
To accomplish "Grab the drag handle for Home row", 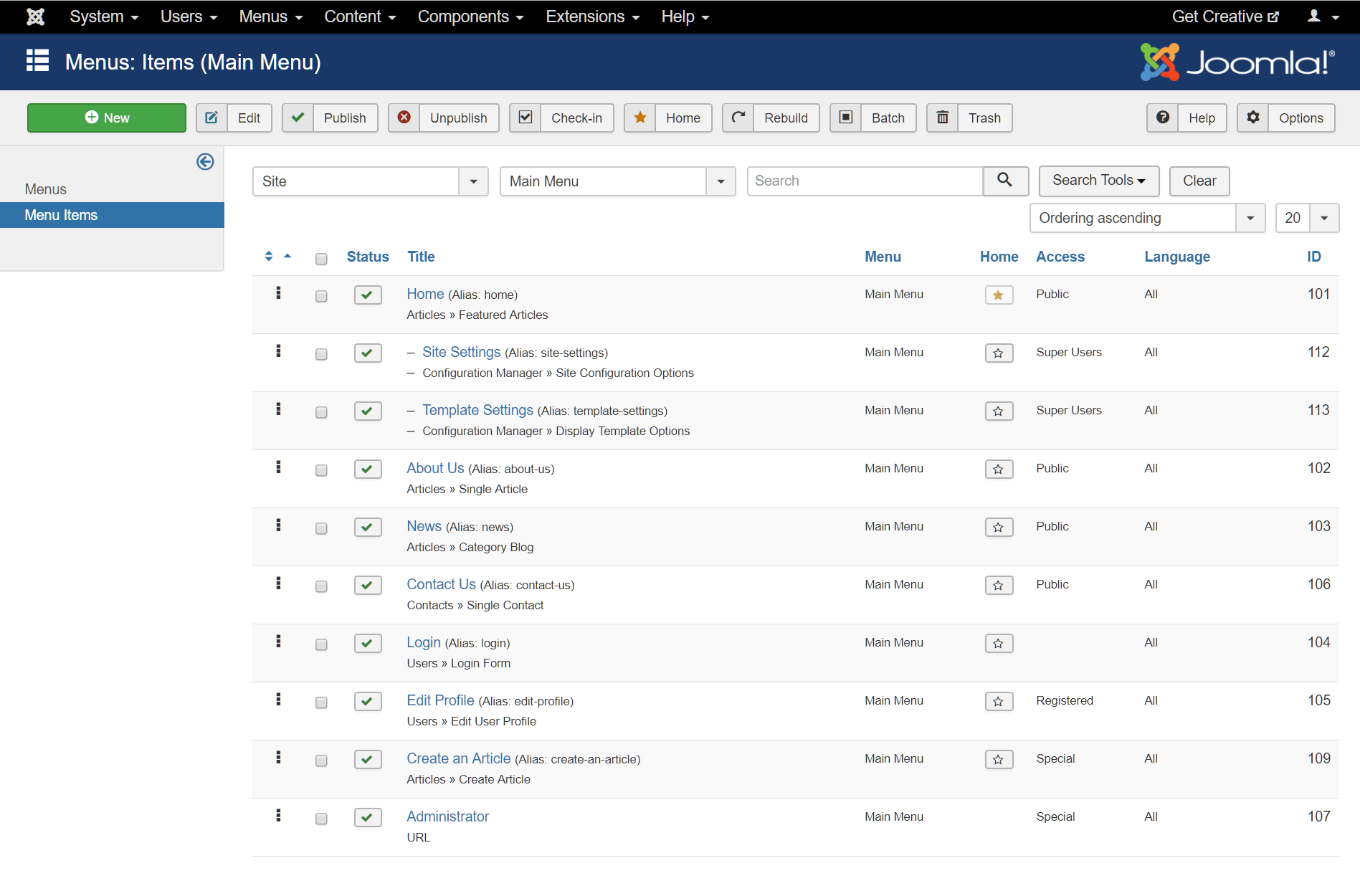I will (278, 292).
